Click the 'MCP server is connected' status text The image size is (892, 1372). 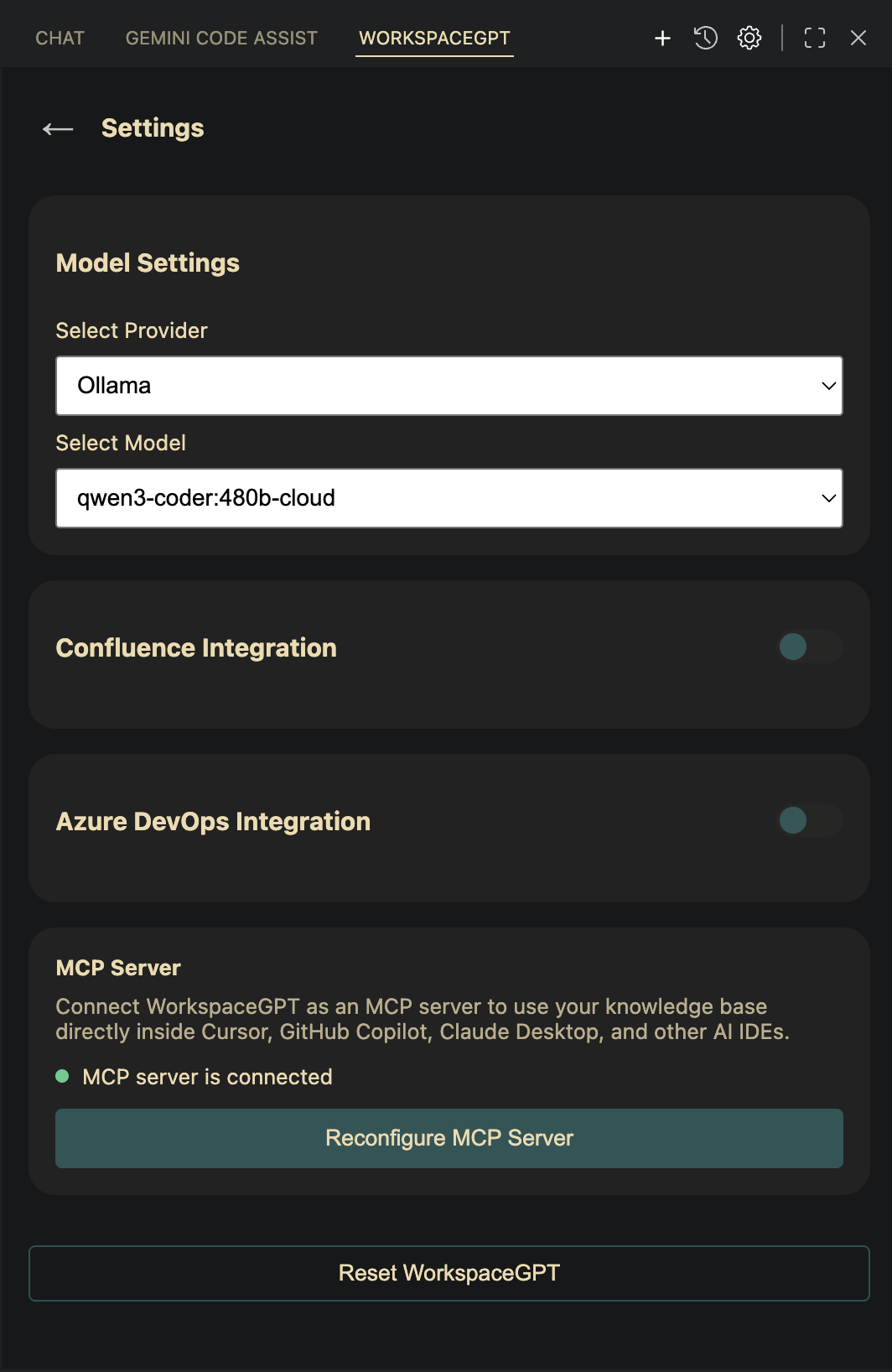207,1077
